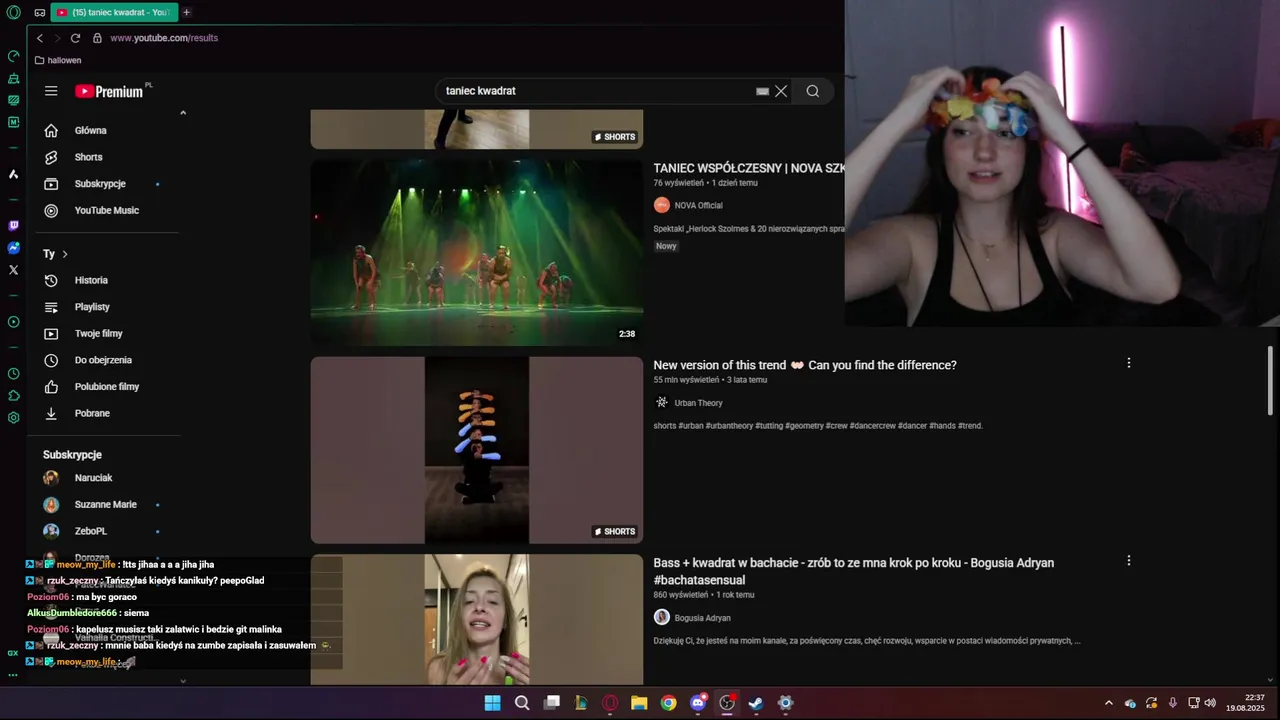Go to YouTube Premium home logo
Image resolution: width=1280 pixels, height=720 pixels.
point(110,91)
